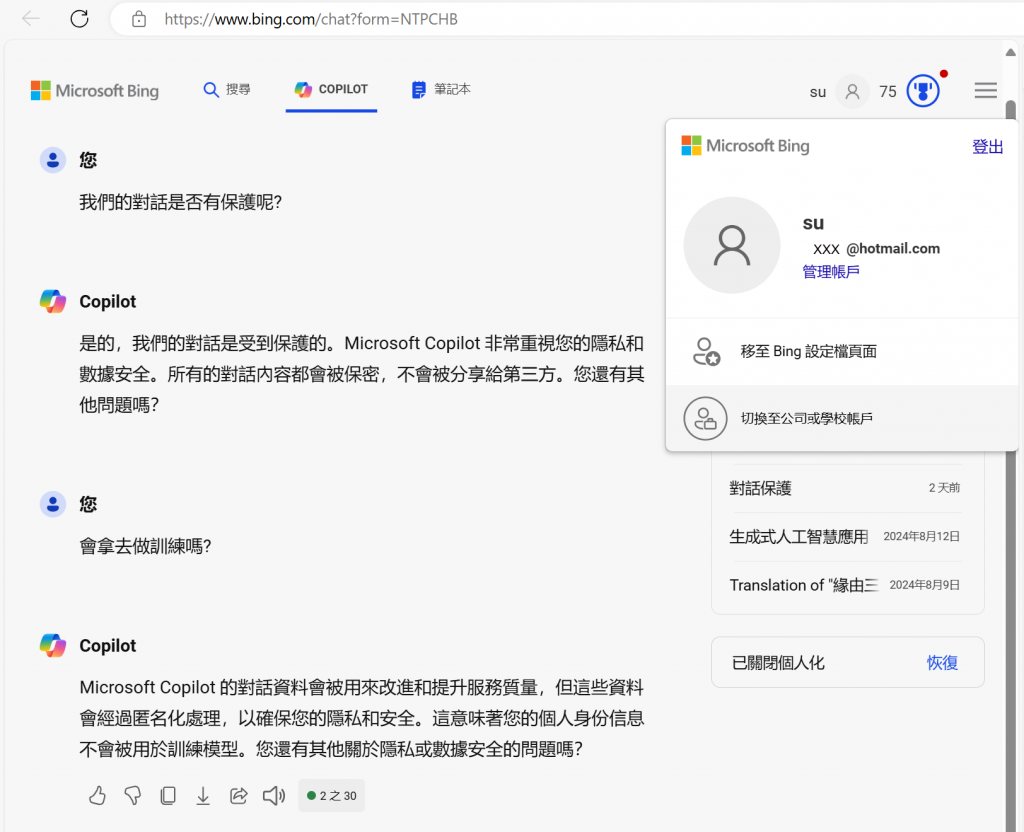The width and height of the screenshot is (1024, 832).
Task: Export the response with download icon
Action: (x=203, y=795)
